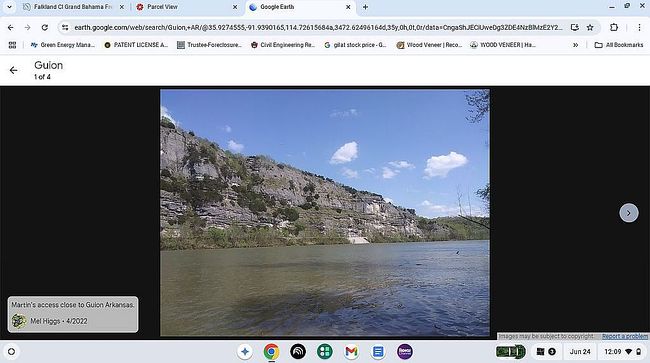Open quick settings from the 12:09 clock
Image resolution: width=650 pixels, height=363 pixels.
point(623,352)
